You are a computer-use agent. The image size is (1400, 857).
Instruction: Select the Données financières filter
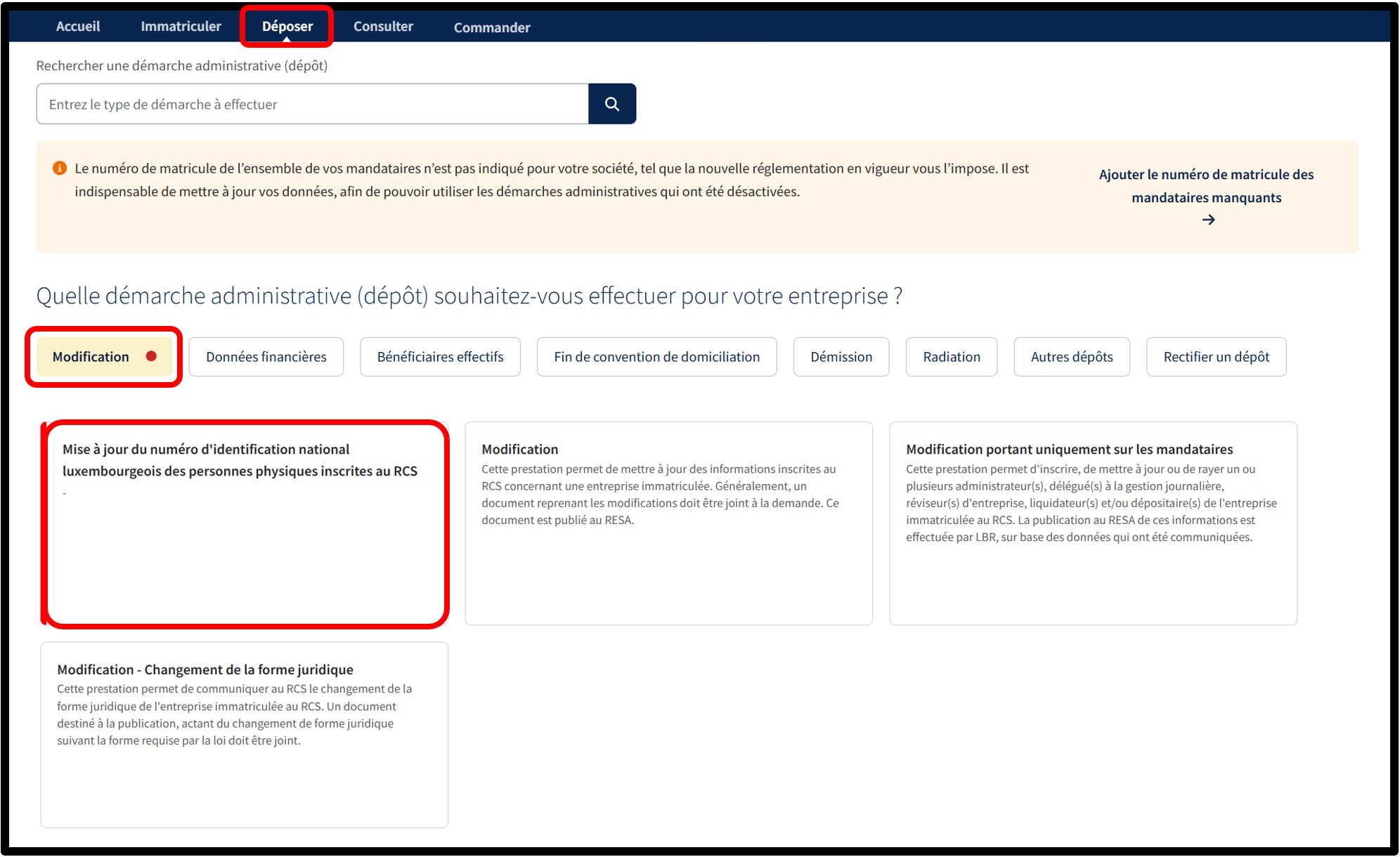coord(266,357)
